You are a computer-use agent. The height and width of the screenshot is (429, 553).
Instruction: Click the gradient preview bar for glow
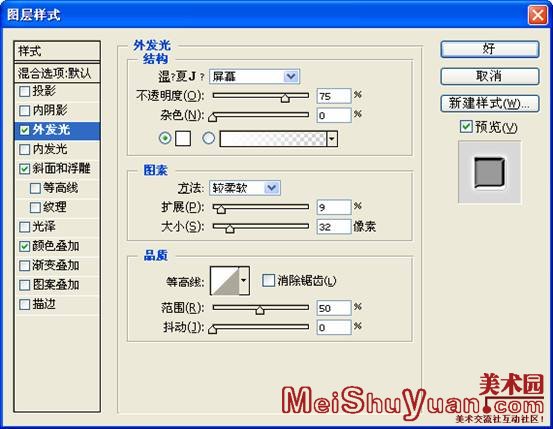[x=273, y=138]
